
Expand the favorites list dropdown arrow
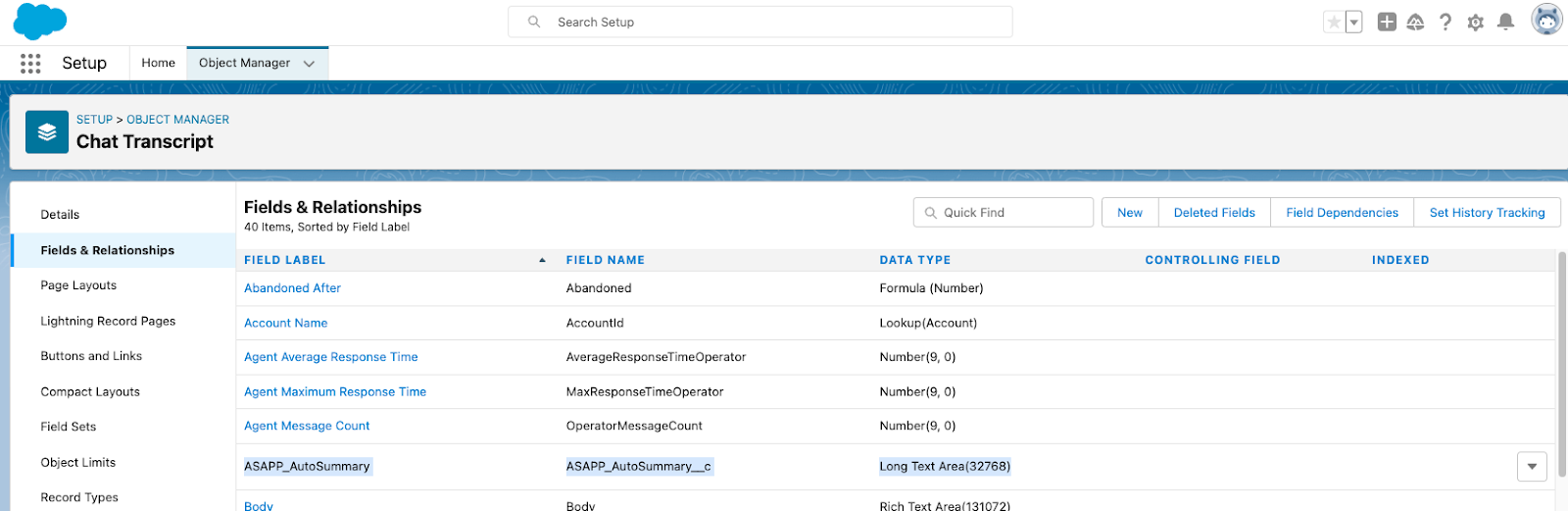pos(1354,23)
